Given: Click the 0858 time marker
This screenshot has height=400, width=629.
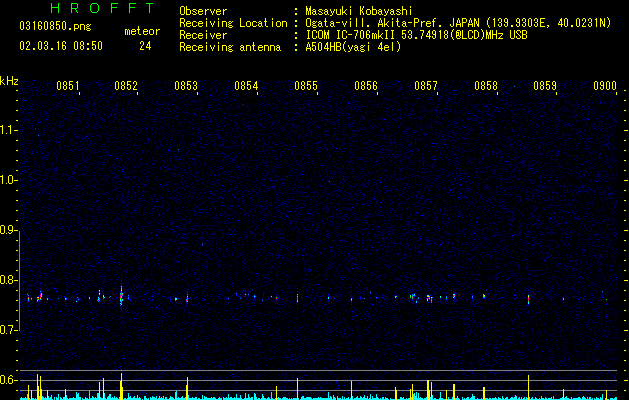Looking at the screenshot, I should click(486, 85).
